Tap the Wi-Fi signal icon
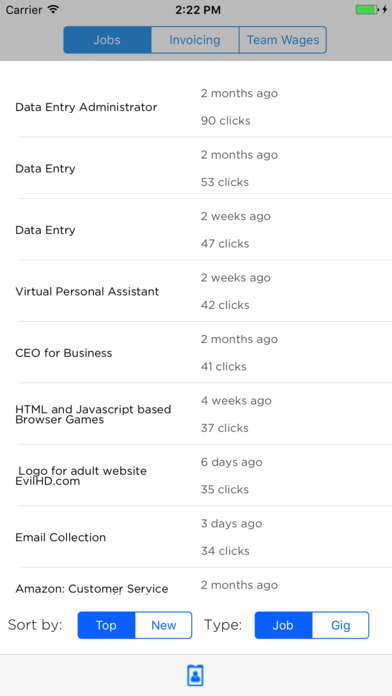 (53, 9)
